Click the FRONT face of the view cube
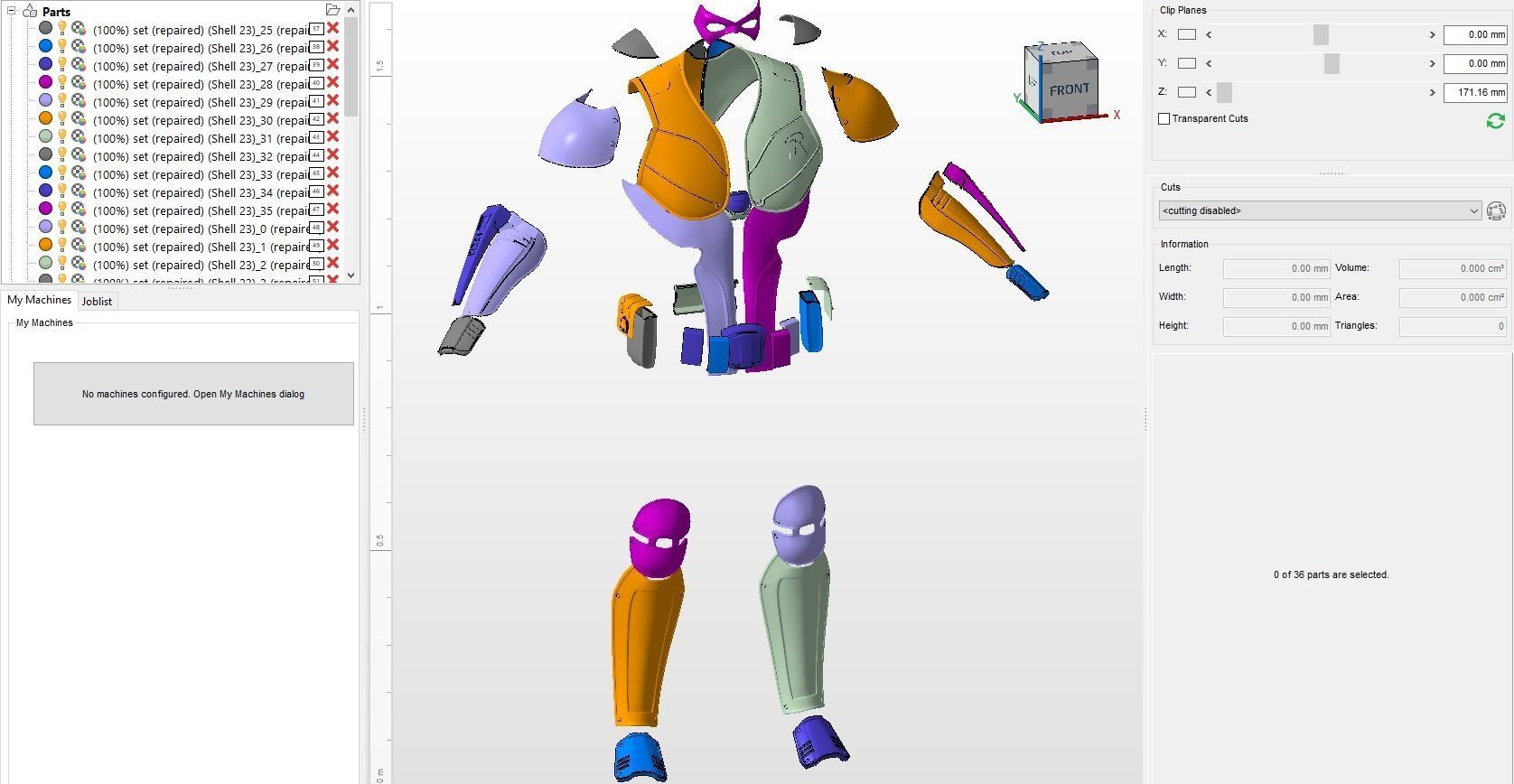1514x784 pixels. coord(1070,89)
